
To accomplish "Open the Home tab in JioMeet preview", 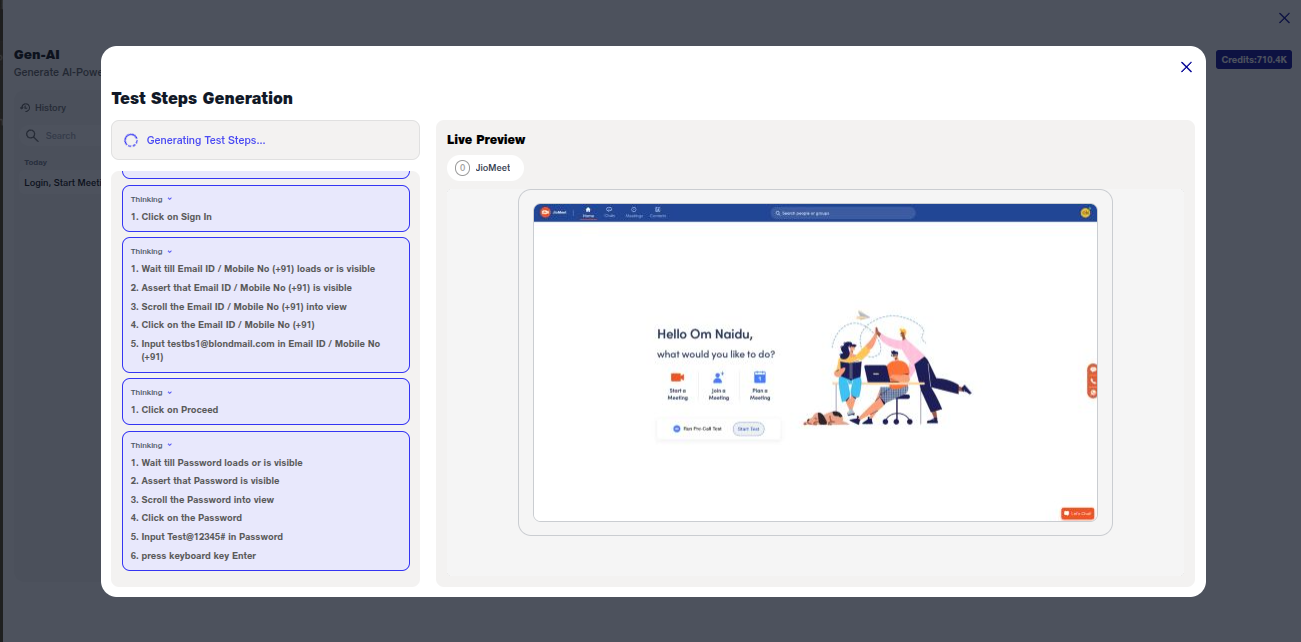I will pos(588,212).
